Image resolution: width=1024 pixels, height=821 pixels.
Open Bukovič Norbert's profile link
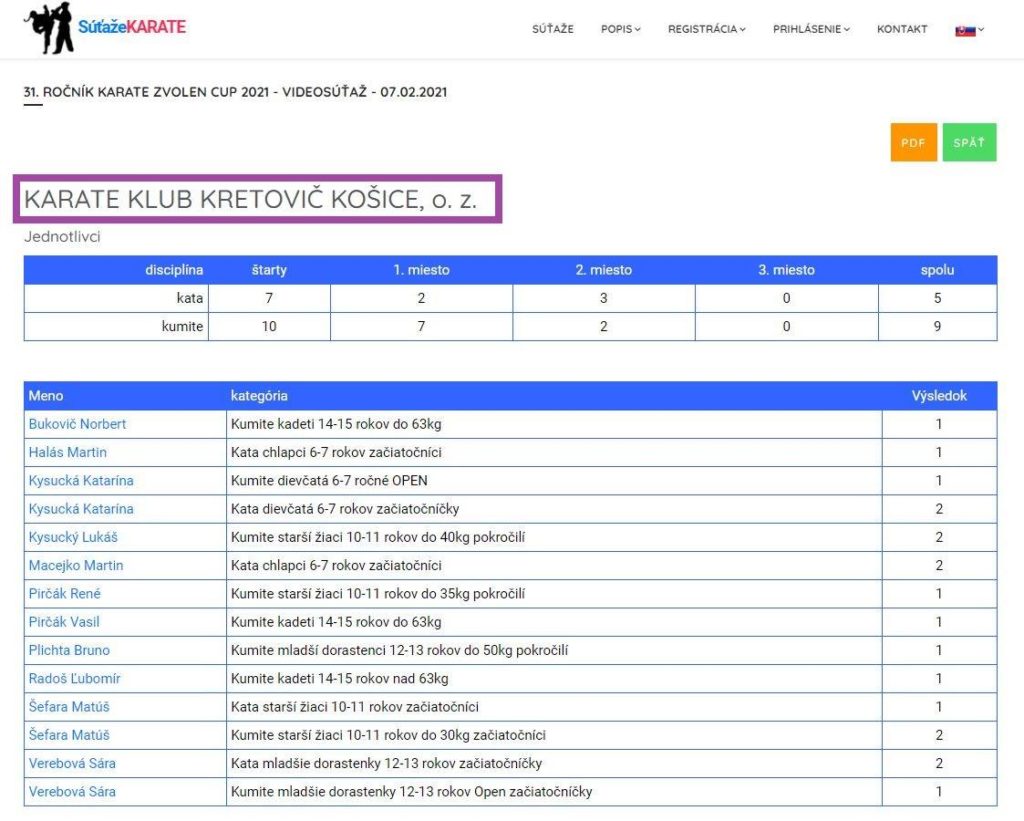(77, 424)
